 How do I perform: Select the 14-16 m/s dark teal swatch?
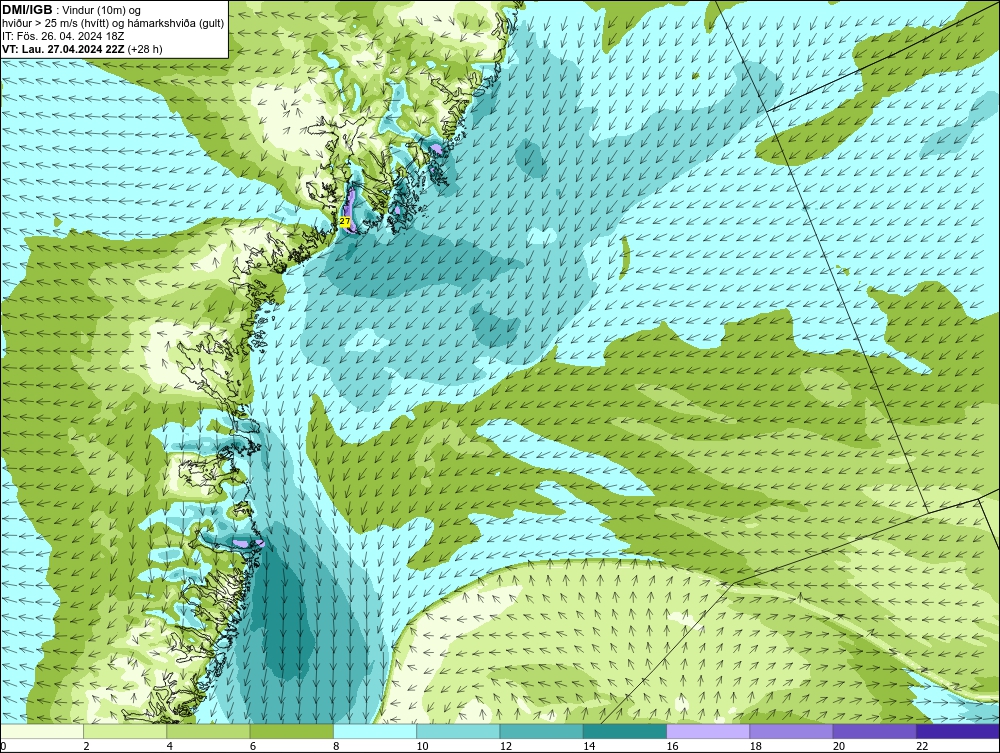click(x=624, y=731)
